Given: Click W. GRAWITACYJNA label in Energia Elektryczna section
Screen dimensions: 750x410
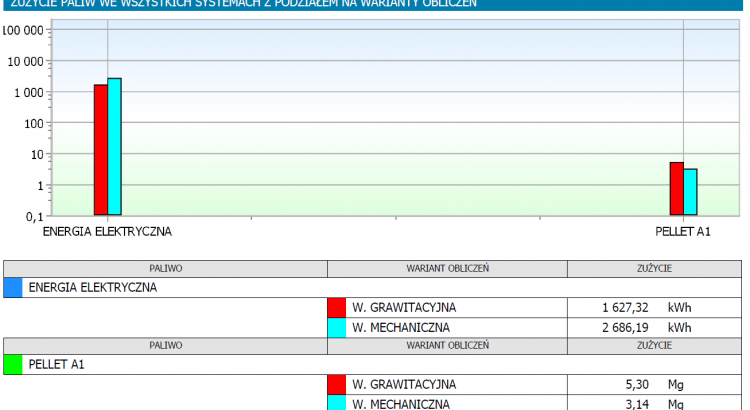Looking at the screenshot, I should 404,308.
